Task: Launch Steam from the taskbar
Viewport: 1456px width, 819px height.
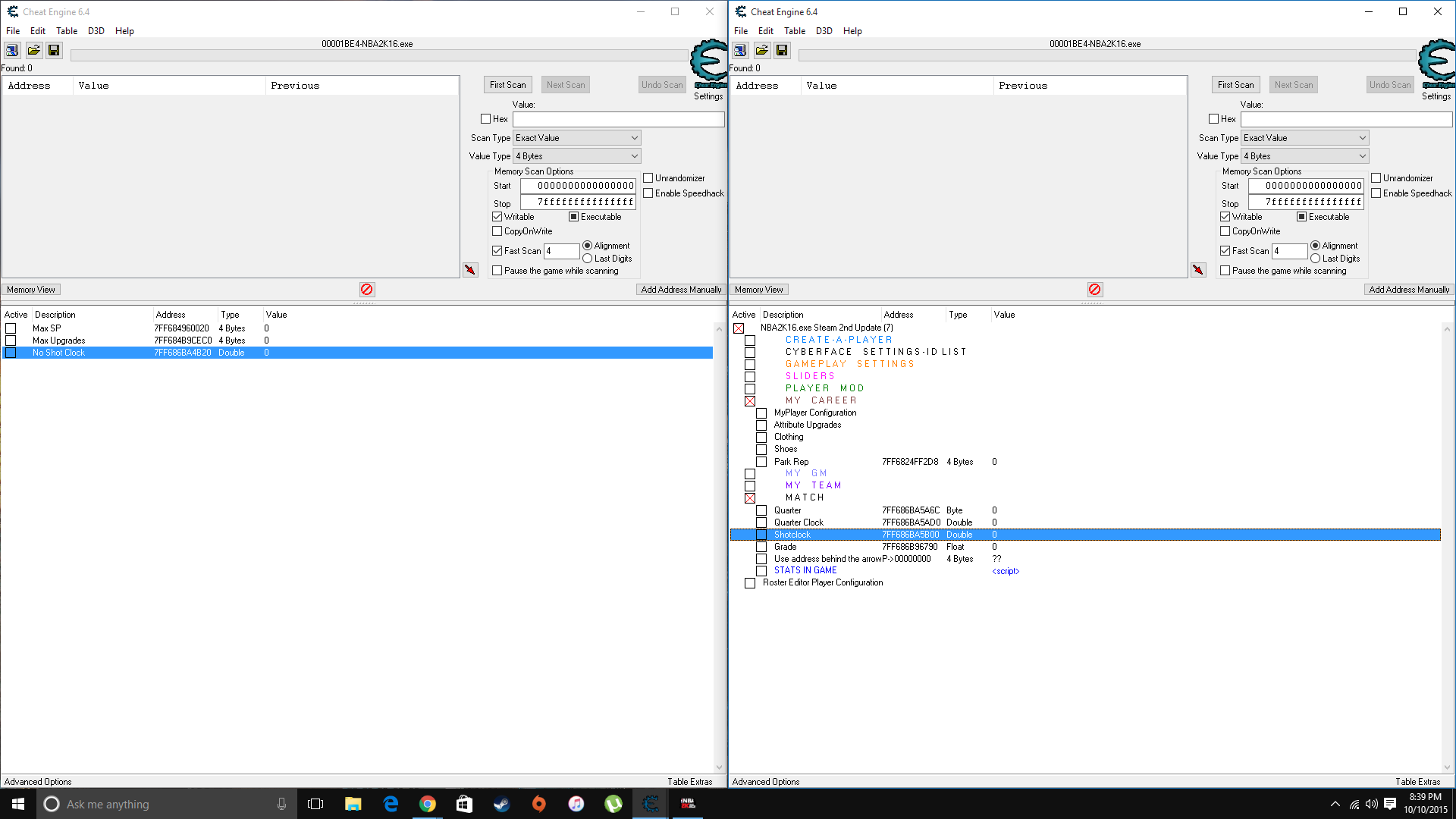Action: pyautogui.click(x=501, y=804)
